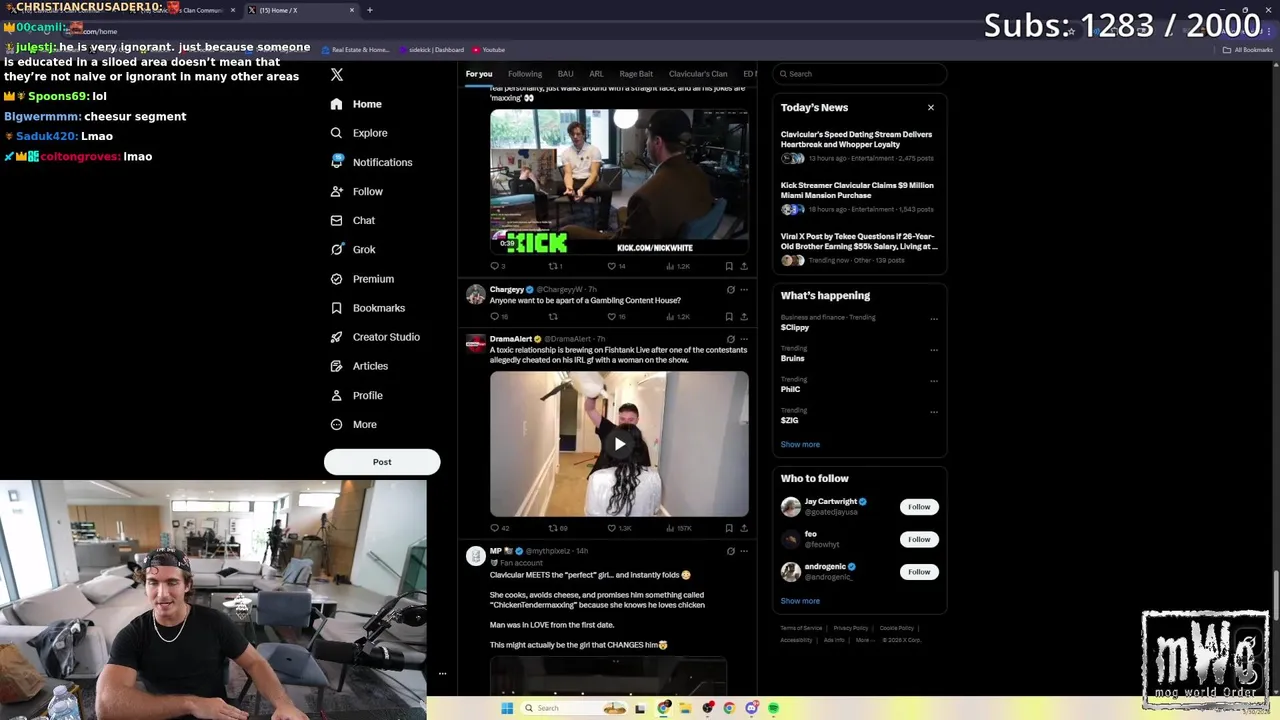Switch to the Rage Bait tab
Image resolution: width=1280 pixels, height=720 pixels.
pyautogui.click(x=636, y=74)
